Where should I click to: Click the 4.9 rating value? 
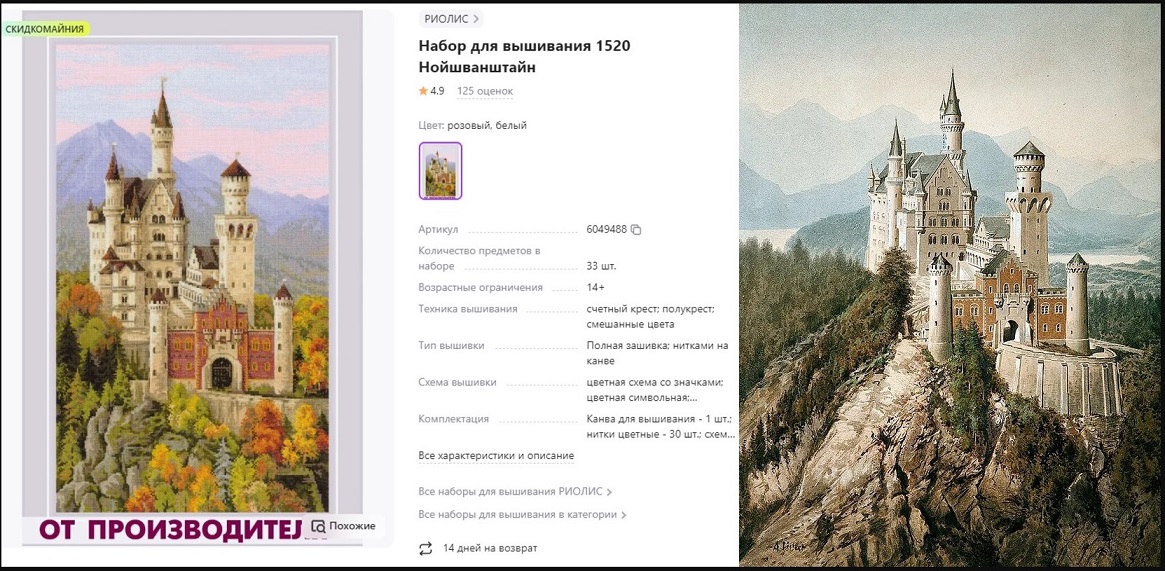pos(437,91)
